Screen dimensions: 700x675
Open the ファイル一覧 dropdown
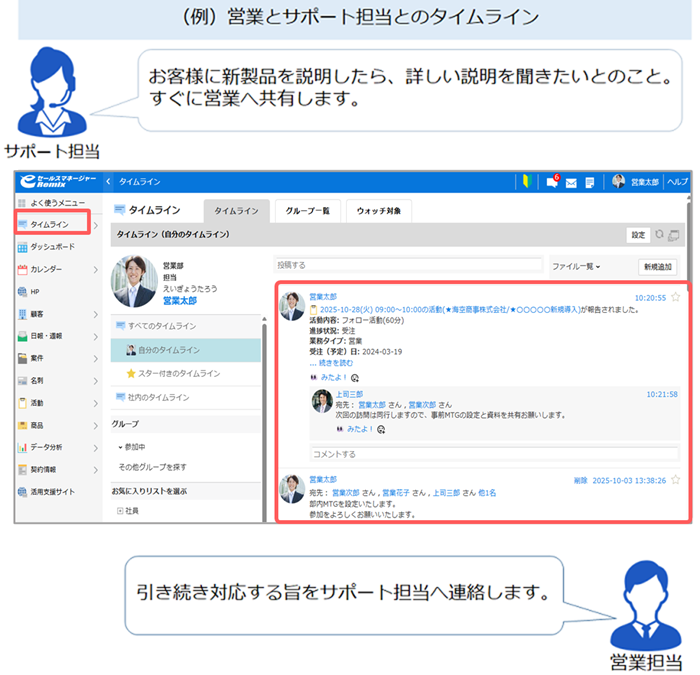(578, 267)
